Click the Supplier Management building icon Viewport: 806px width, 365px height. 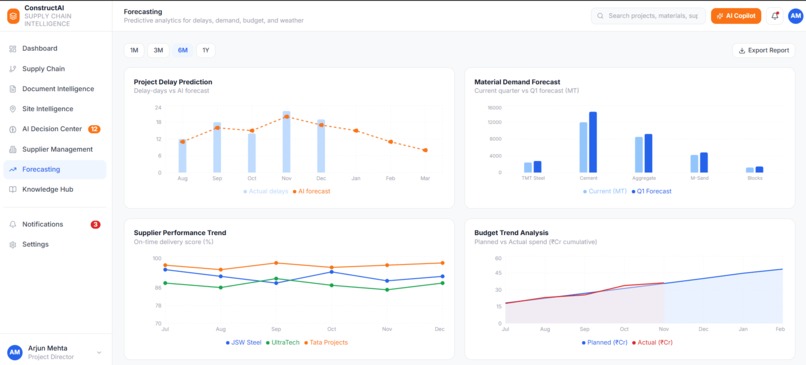pos(13,150)
